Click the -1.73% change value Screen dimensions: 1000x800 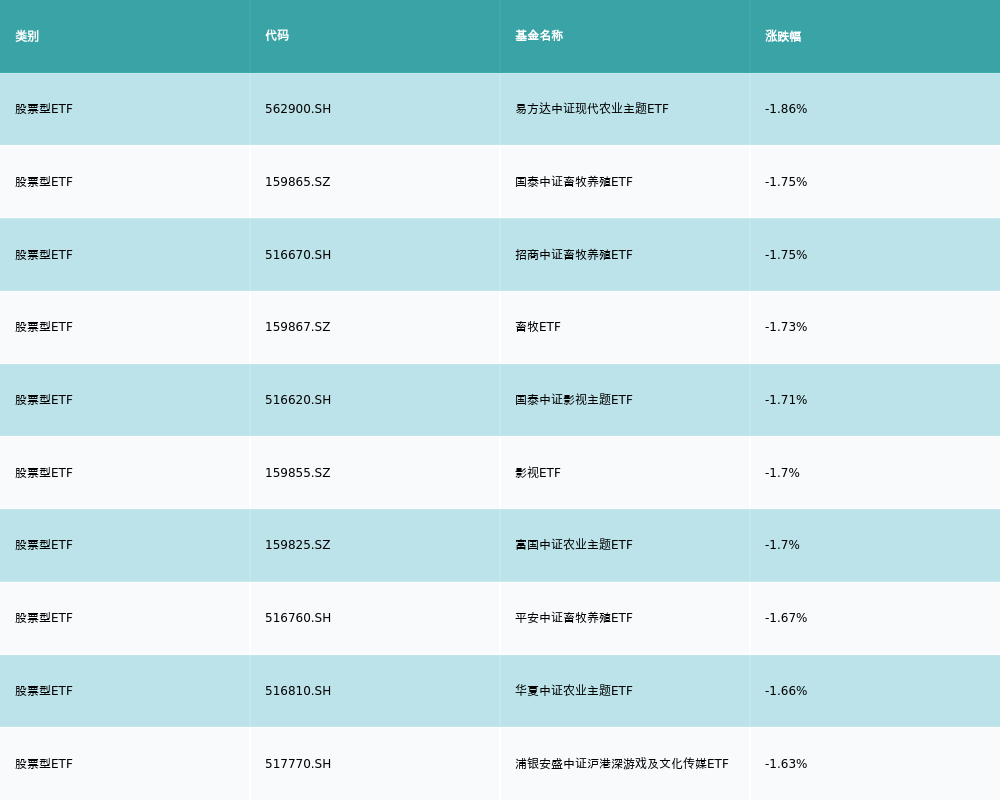coord(786,327)
